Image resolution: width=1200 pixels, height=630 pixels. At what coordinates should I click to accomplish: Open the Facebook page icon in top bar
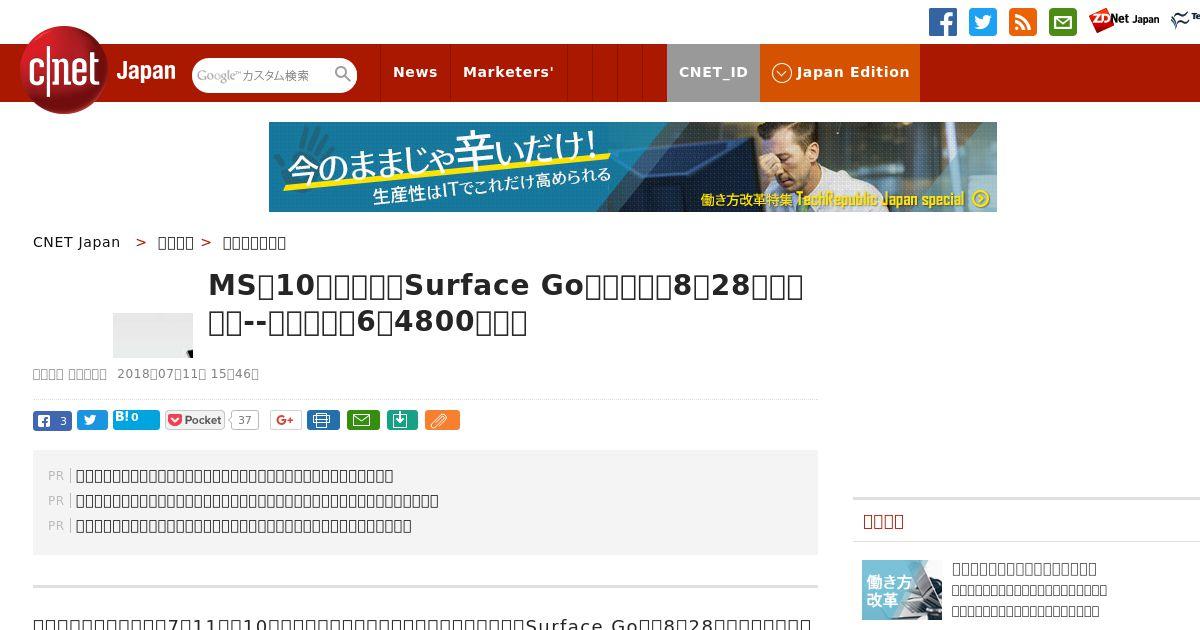tap(943, 22)
